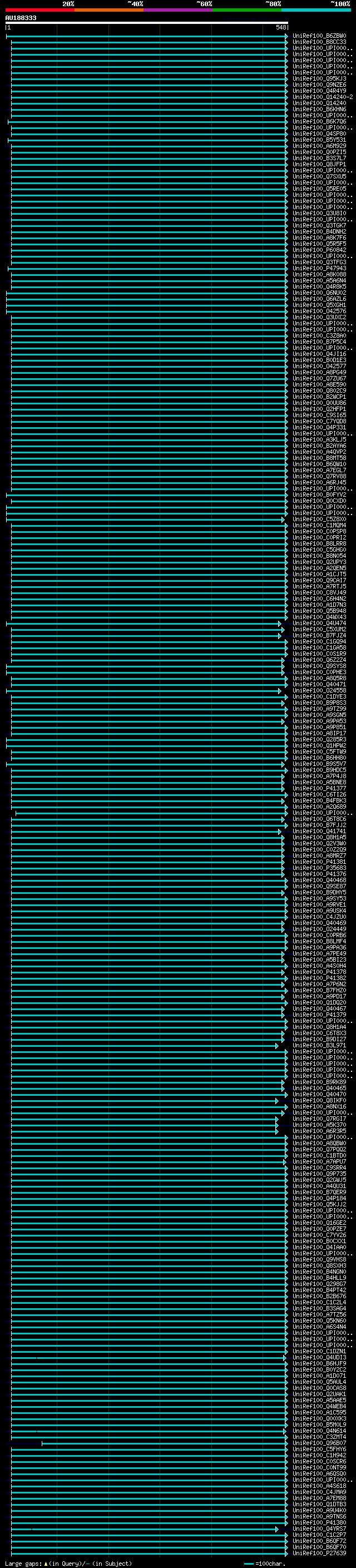Click the UniRef100_C3Z8A0 label

[x=319, y=336]
